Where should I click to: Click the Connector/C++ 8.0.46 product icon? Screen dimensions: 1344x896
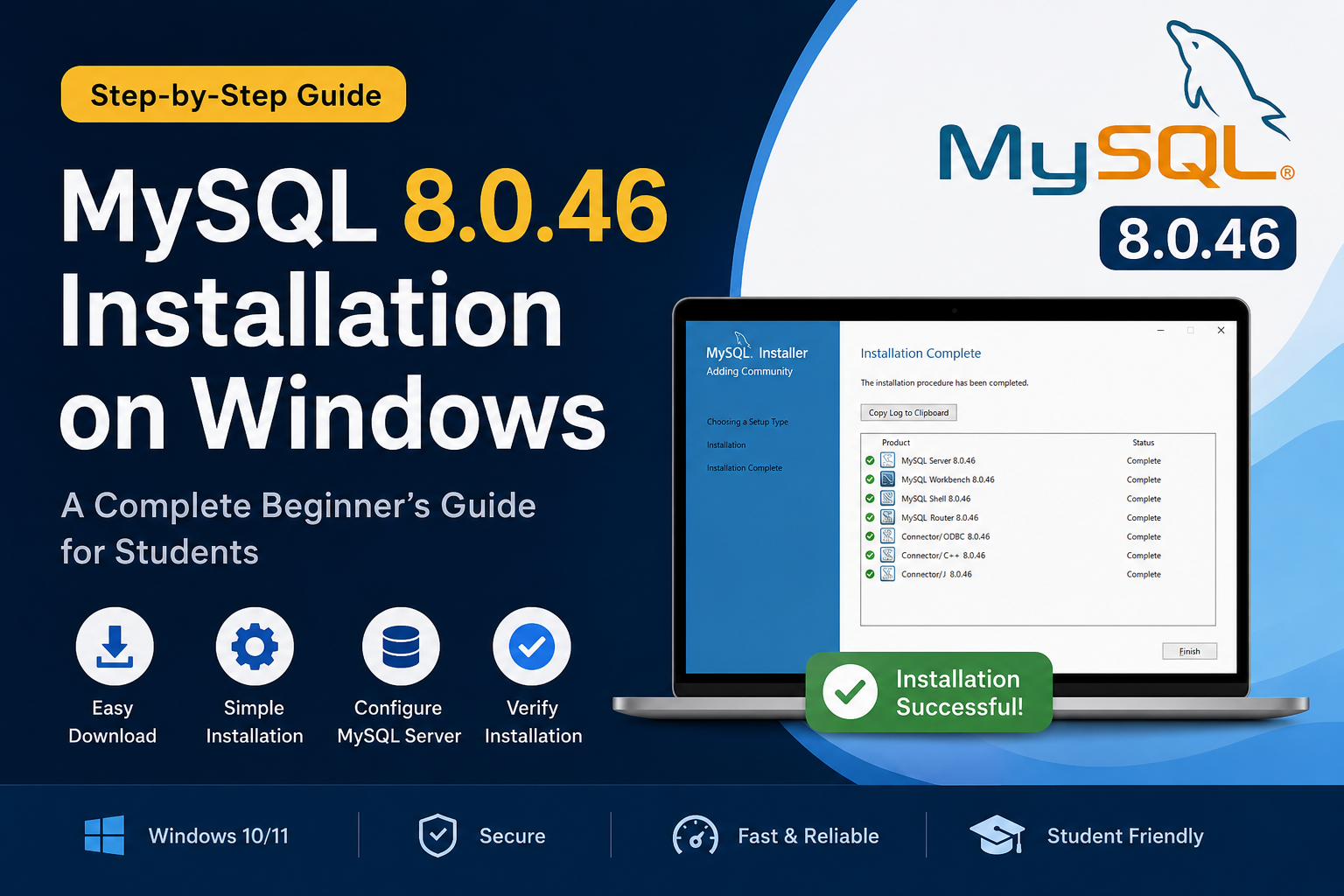887,556
